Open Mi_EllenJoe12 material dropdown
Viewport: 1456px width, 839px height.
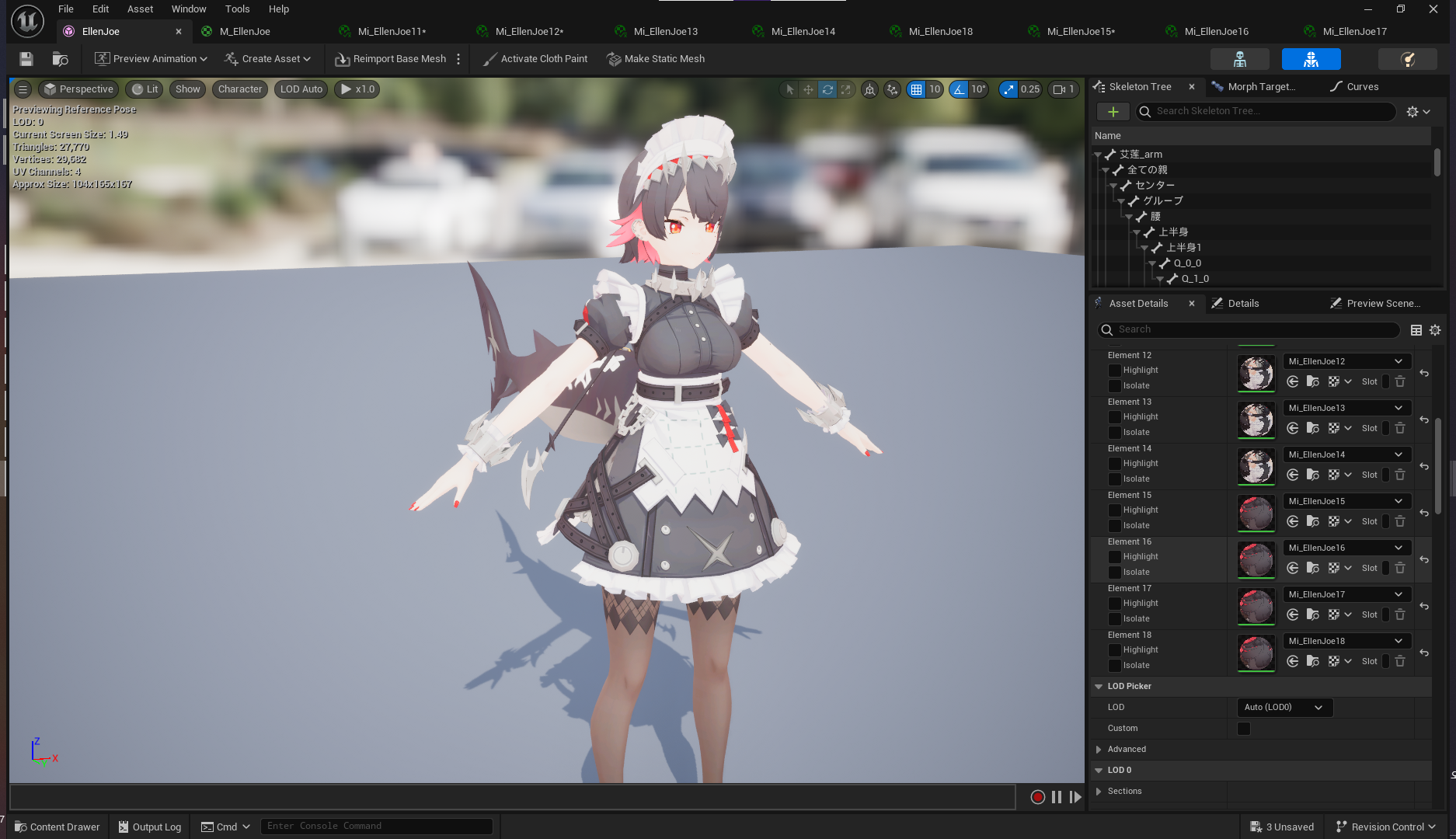pyautogui.click(x=1347, y=361)
